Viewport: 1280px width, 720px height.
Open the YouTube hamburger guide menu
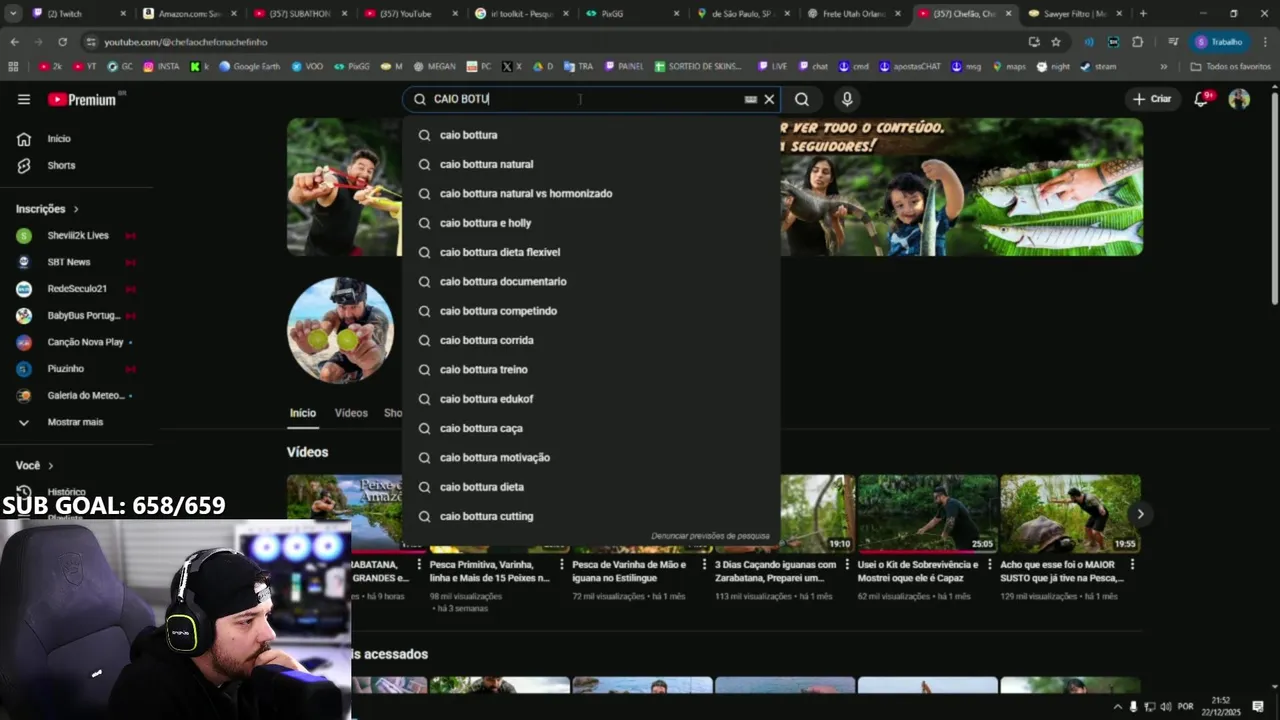(24, 99)
